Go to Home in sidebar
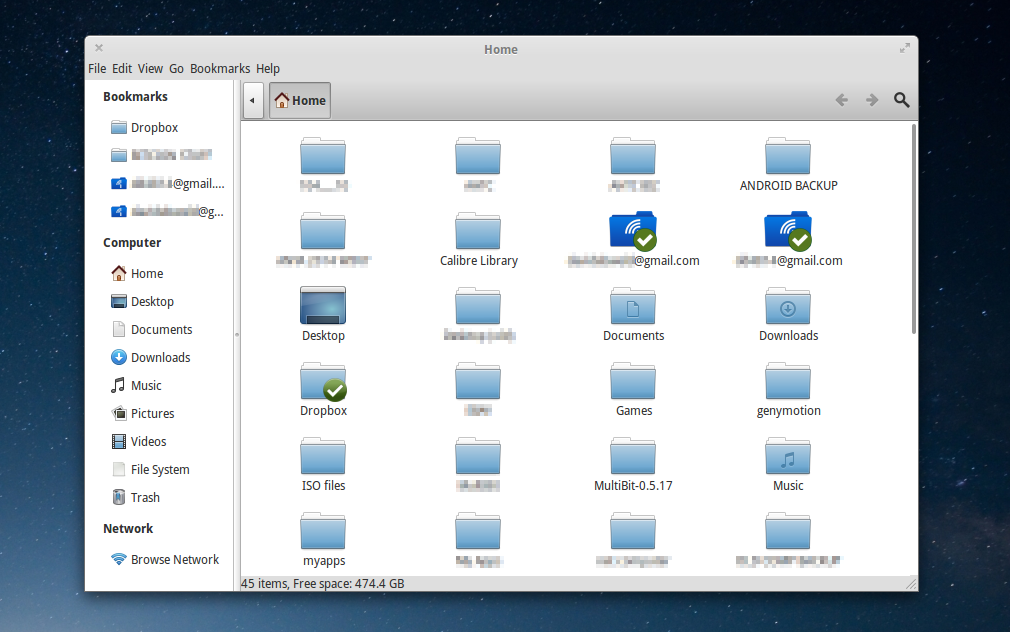Viewport: 1010px width, 632px height. pyautogui.click(x=137, y=274)
